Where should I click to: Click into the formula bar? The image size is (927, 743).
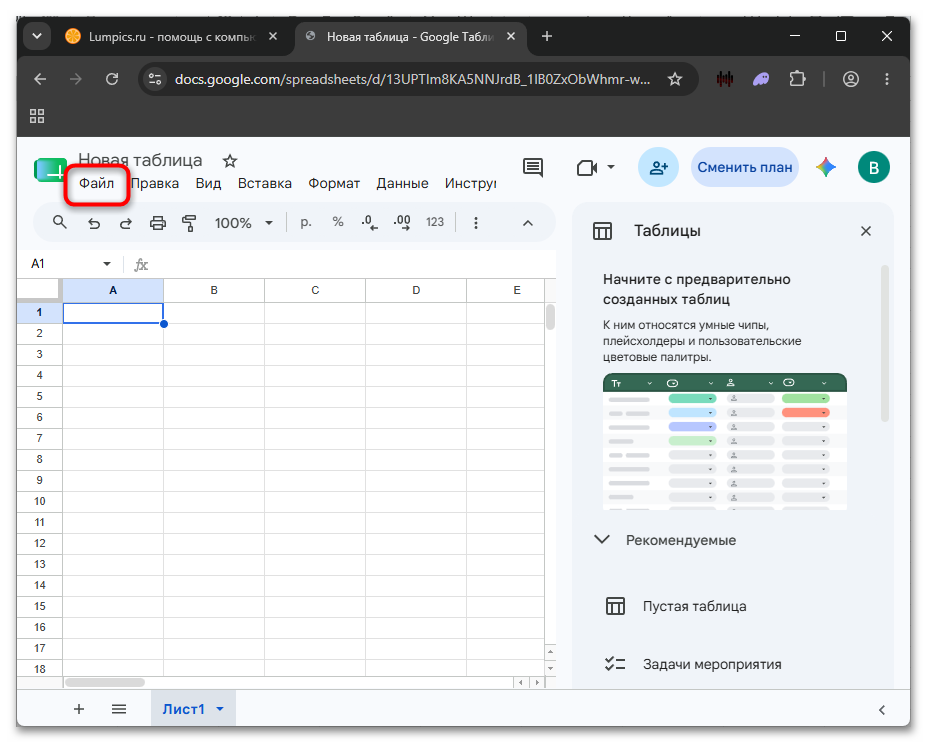pyautogui.click(x=352, y=264)
